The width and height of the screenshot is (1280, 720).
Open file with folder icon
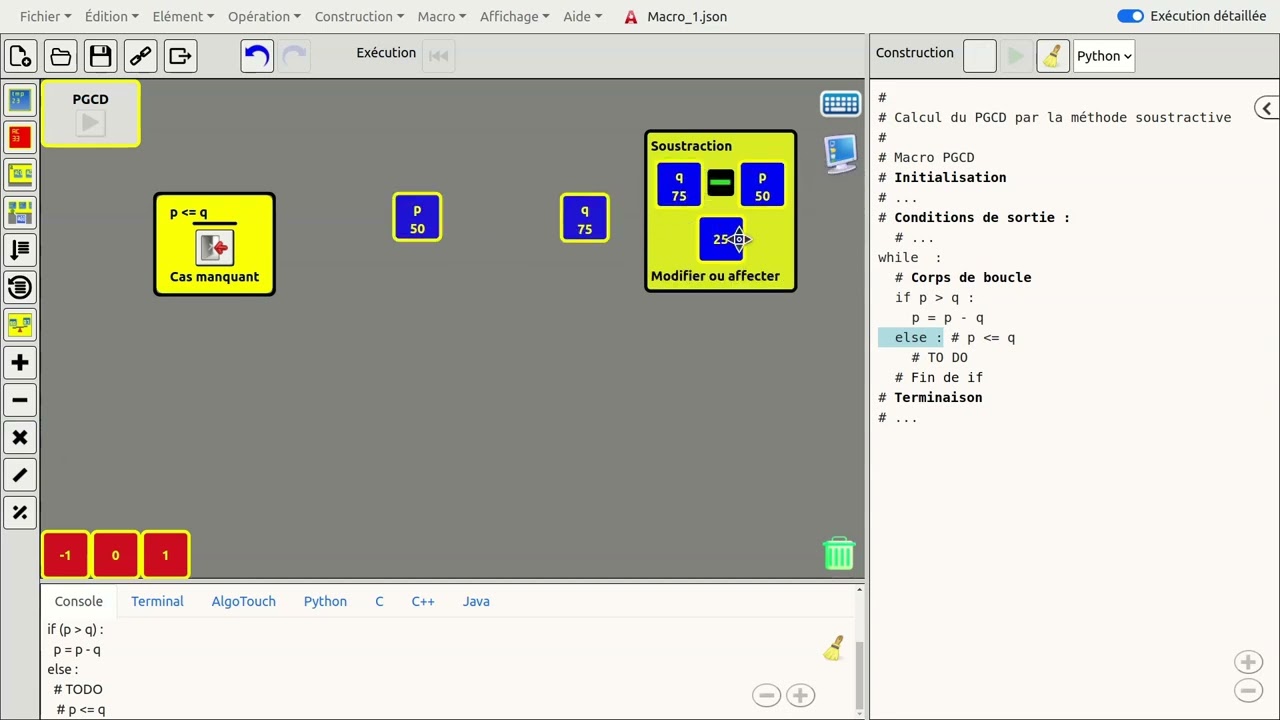(x=60, y=56)
